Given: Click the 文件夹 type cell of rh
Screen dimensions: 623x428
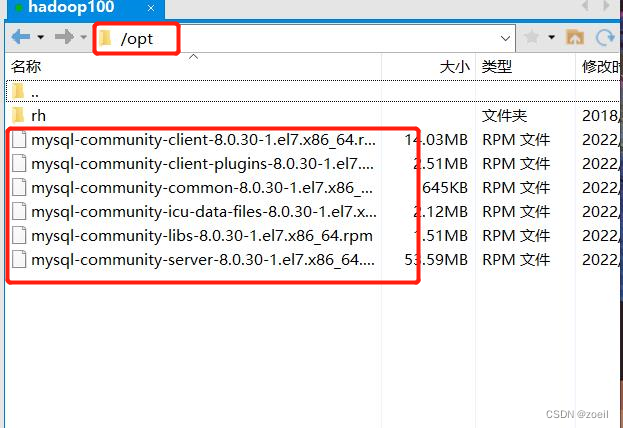Looking at the screenshot, I should [504, 116].
